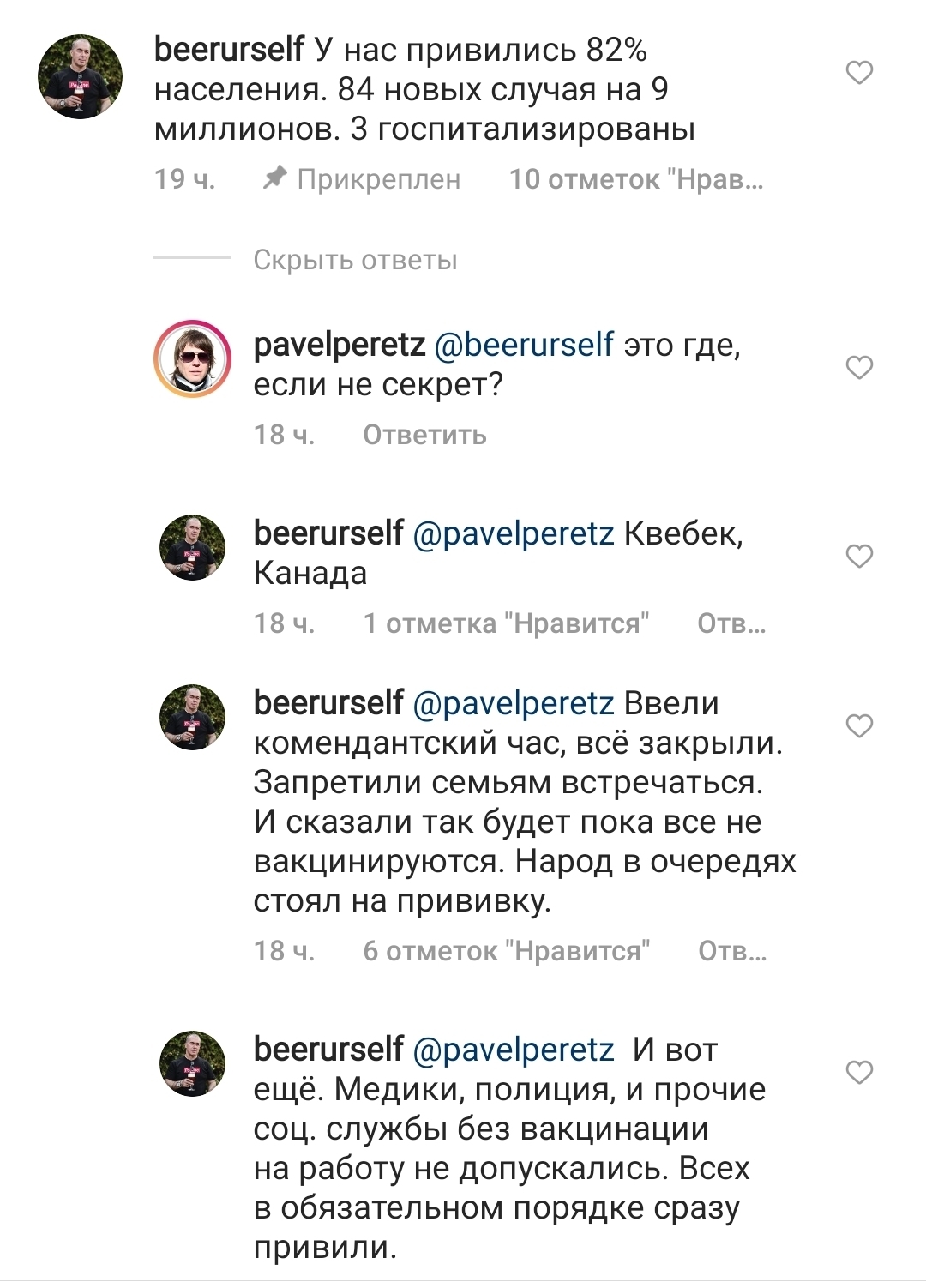This screenshot has width=926, height=1288.
Task: Open pavelperetz's profile picture with story ring
Action: [x=192, y=359]
